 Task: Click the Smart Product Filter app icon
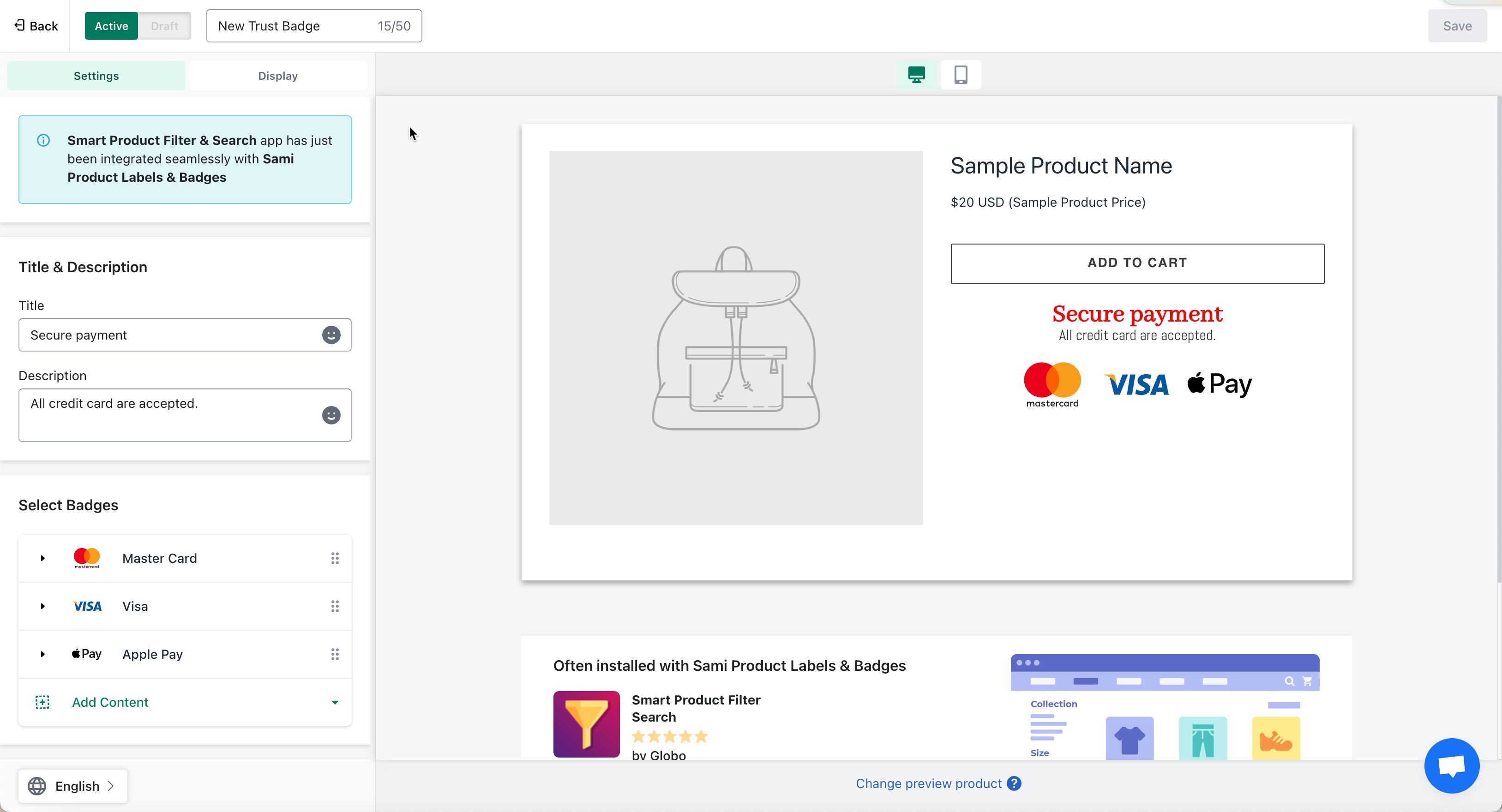pos(586,724)
